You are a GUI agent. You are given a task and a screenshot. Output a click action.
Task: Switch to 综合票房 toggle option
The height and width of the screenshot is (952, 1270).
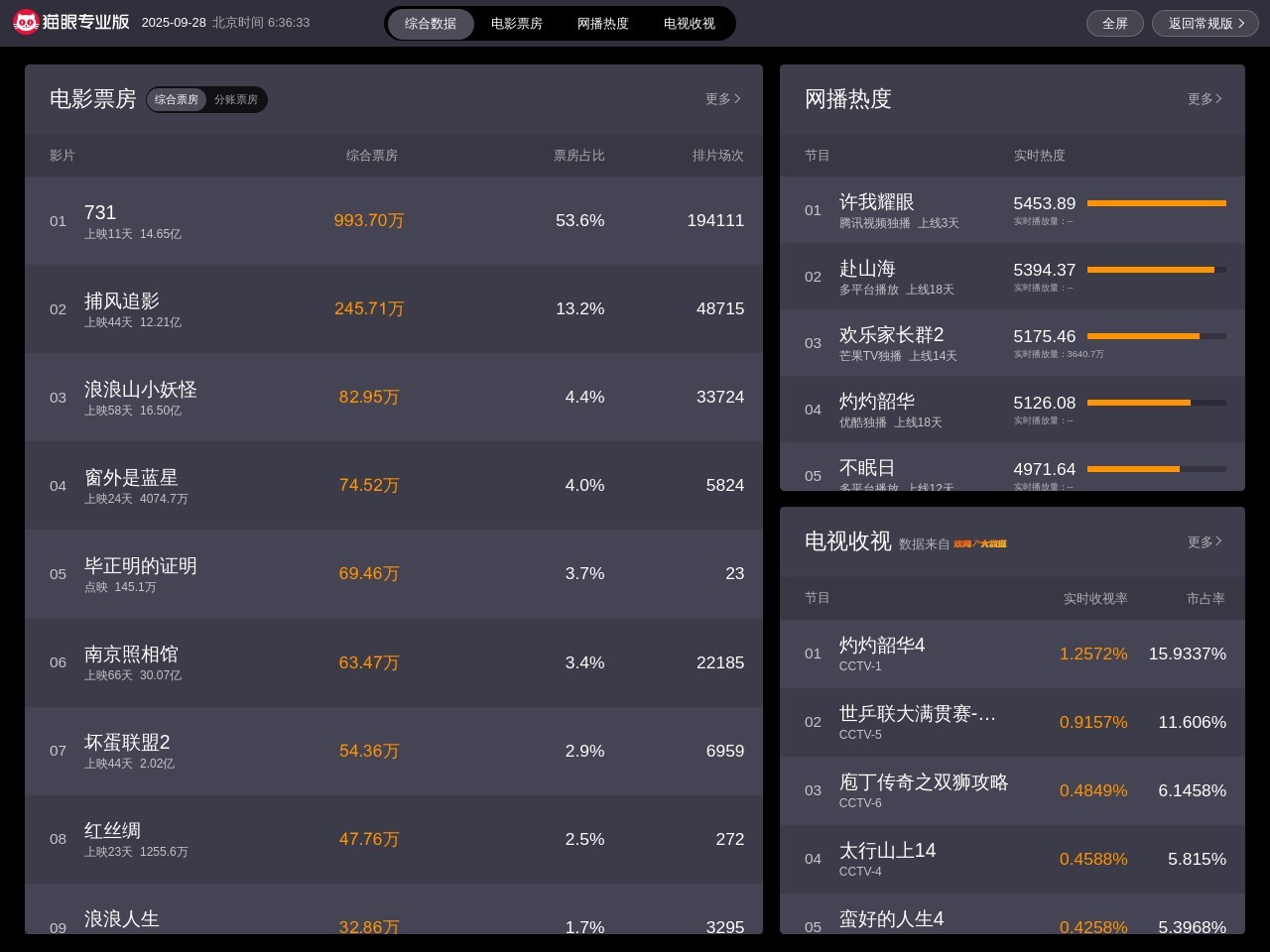click(x=177, y=99)
